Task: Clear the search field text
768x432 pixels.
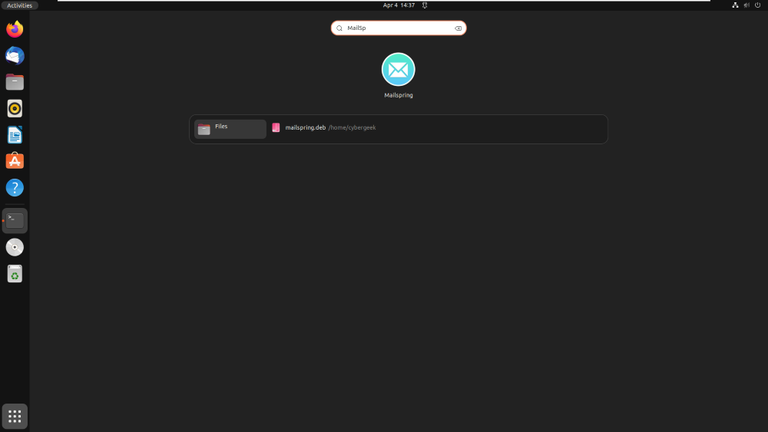Action: (458, 28)
